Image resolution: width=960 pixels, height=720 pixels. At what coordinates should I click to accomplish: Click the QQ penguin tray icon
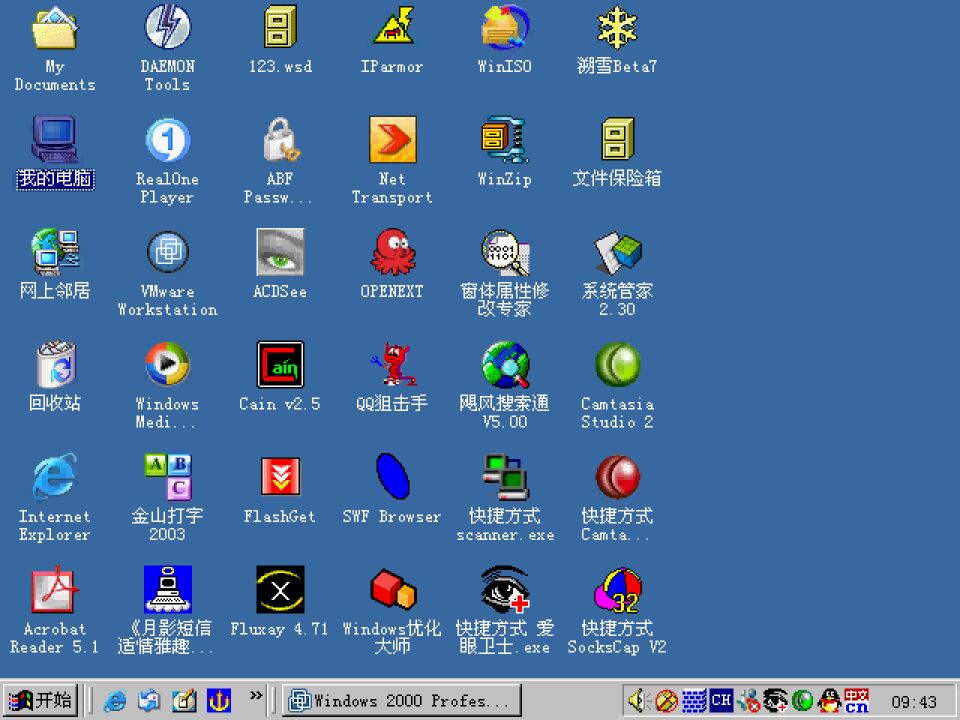click(830, 701)
